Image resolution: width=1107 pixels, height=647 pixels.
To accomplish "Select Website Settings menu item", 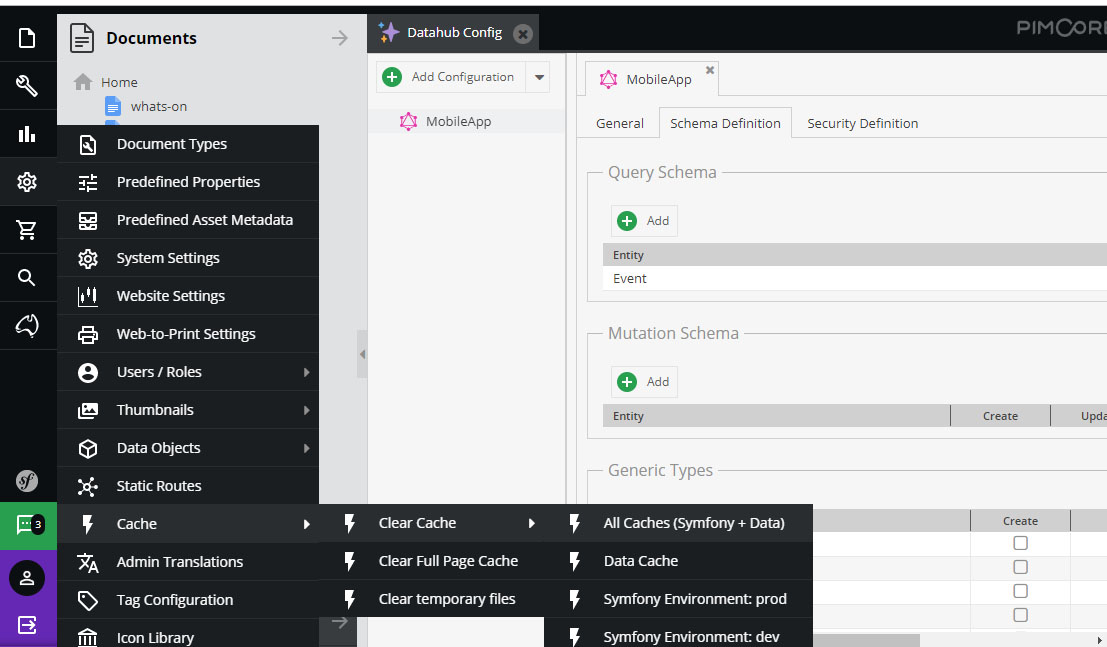I will click(188, 296).
